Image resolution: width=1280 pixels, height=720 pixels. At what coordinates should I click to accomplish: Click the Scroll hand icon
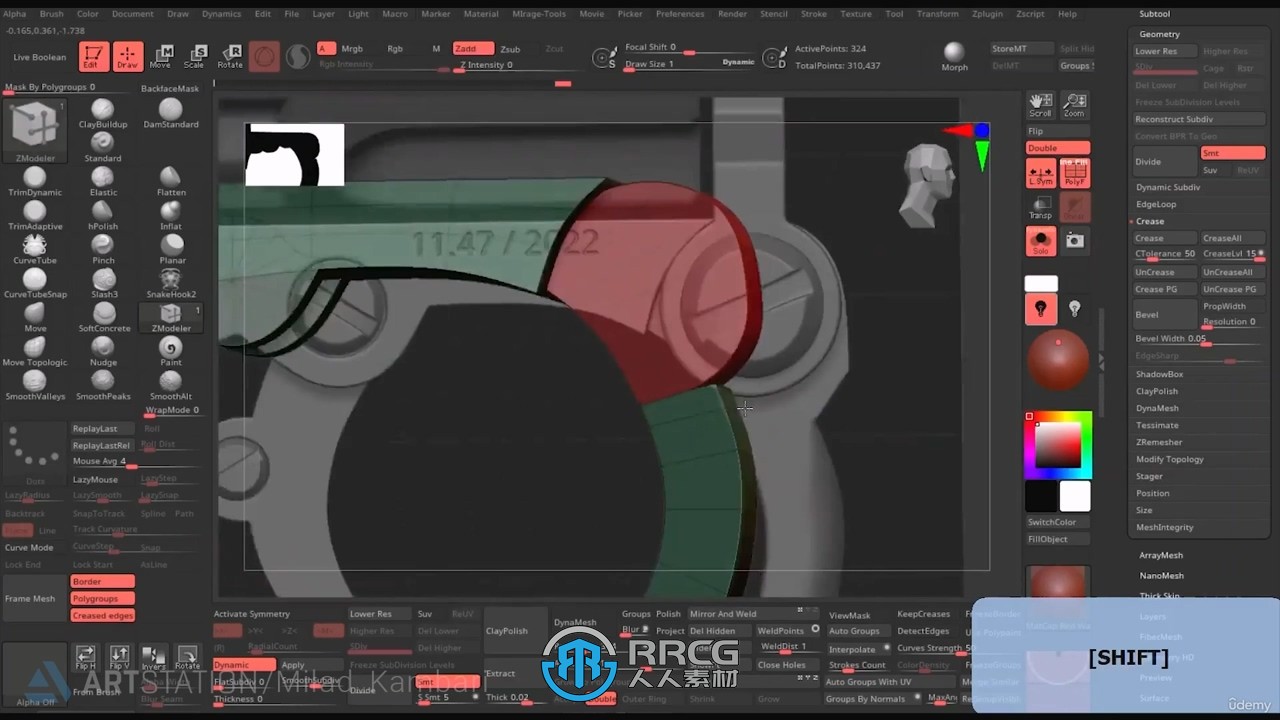tap(1041, 105)
